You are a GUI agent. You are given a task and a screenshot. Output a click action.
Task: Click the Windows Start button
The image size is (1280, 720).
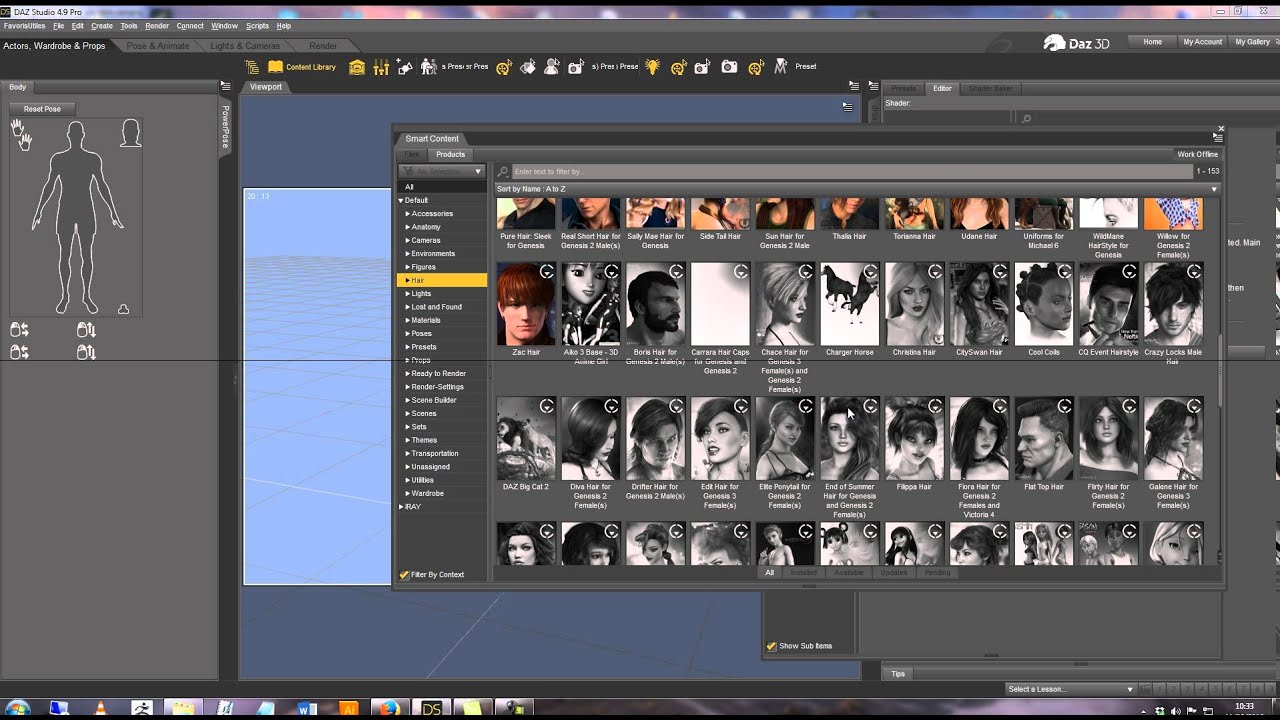pos(16,709)
